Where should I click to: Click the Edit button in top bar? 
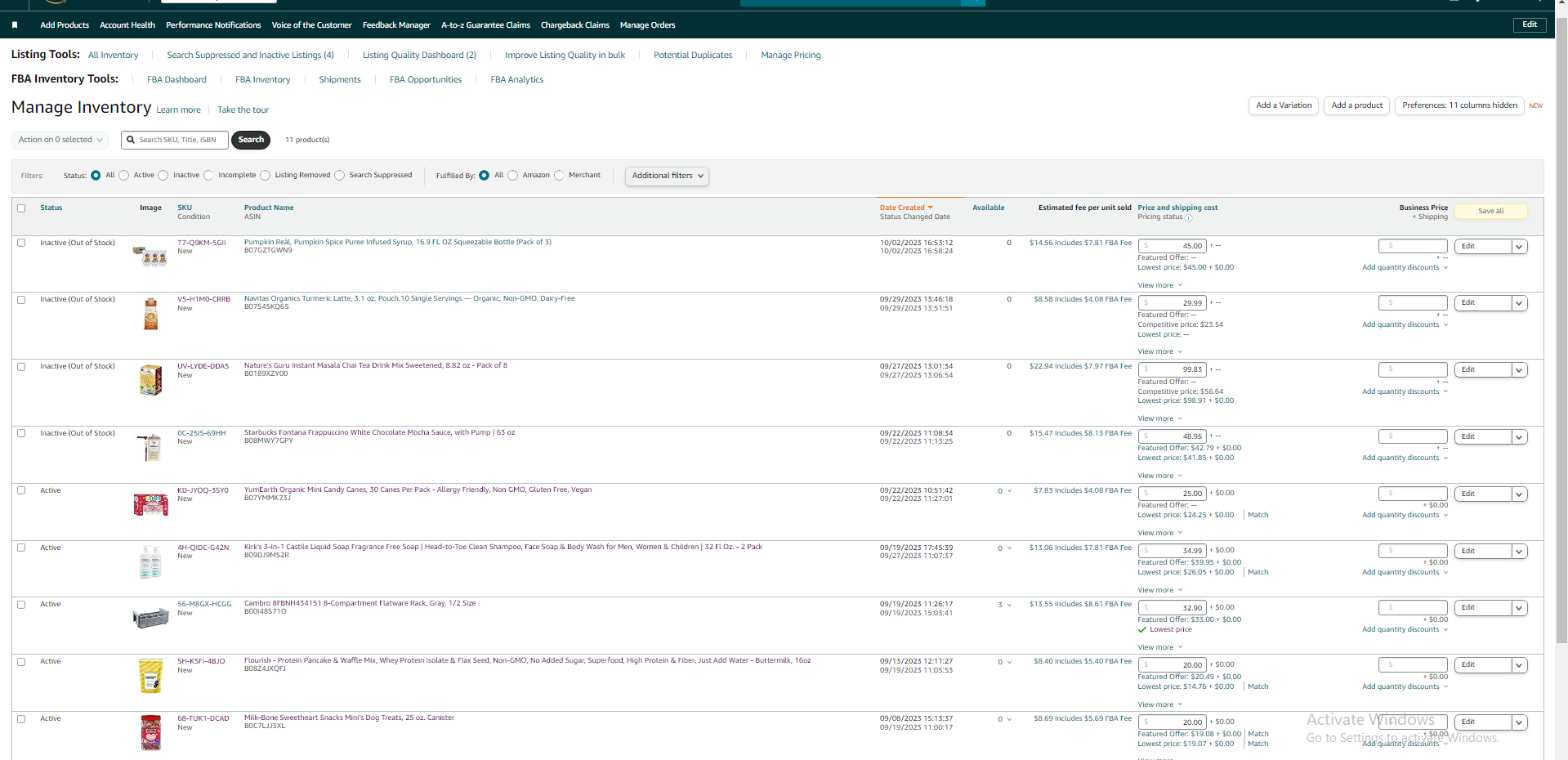point(1530,25)
